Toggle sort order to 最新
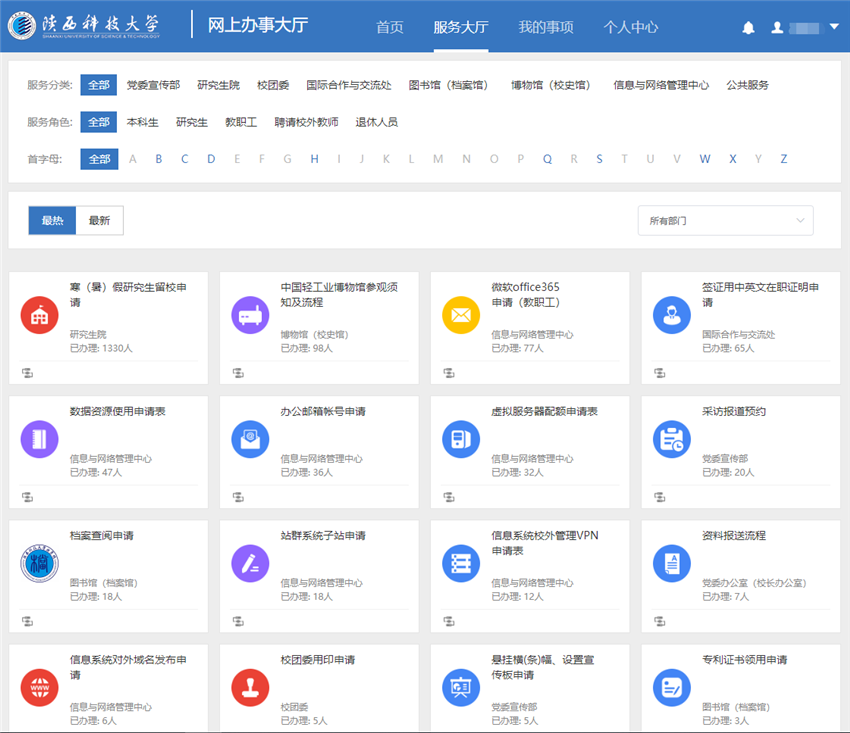The image size is (850, 733). coord(99,221)
